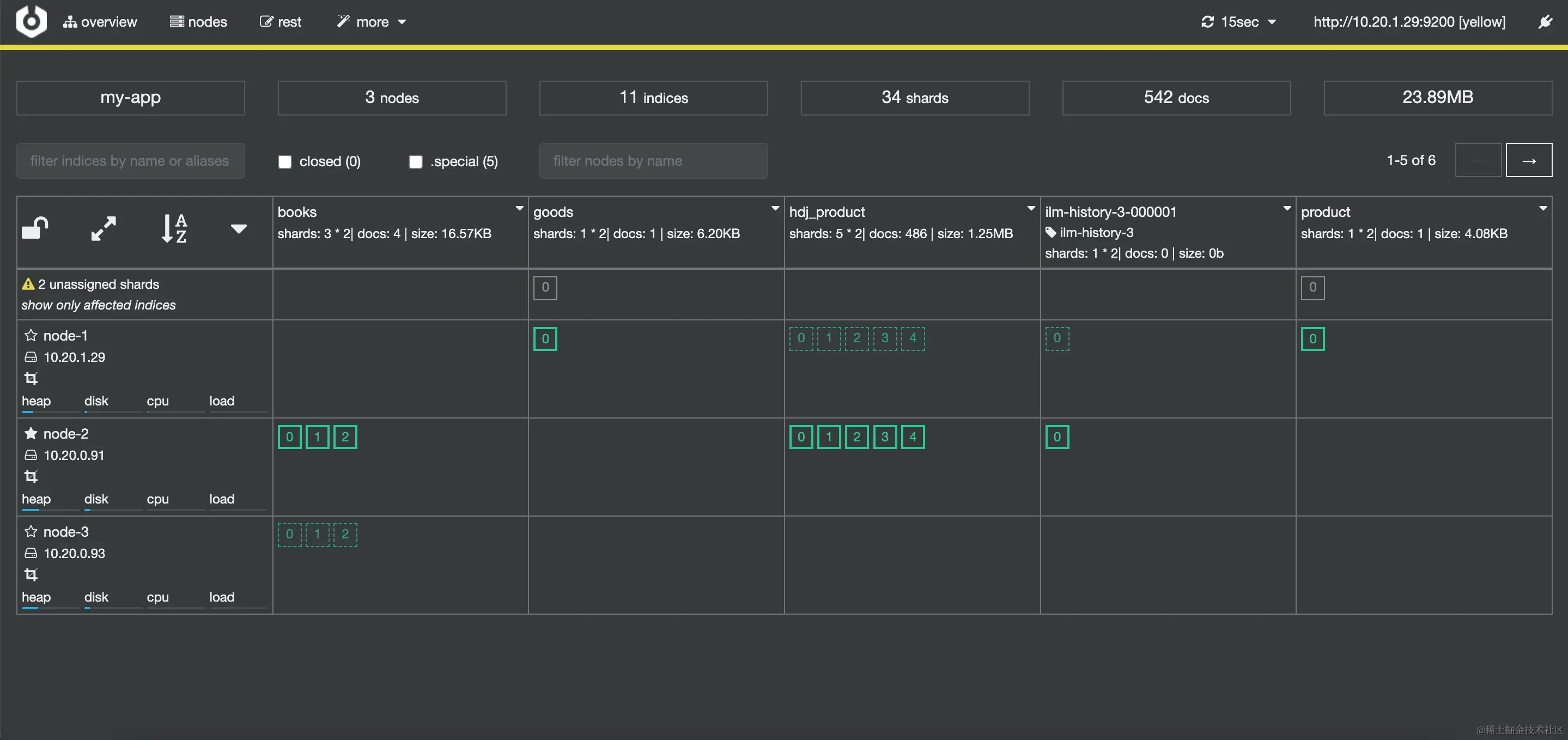The height and width of the screenshot is (740, 1568).
Task: Enable the .special (5) checkbox
Action: coord(416,161)
